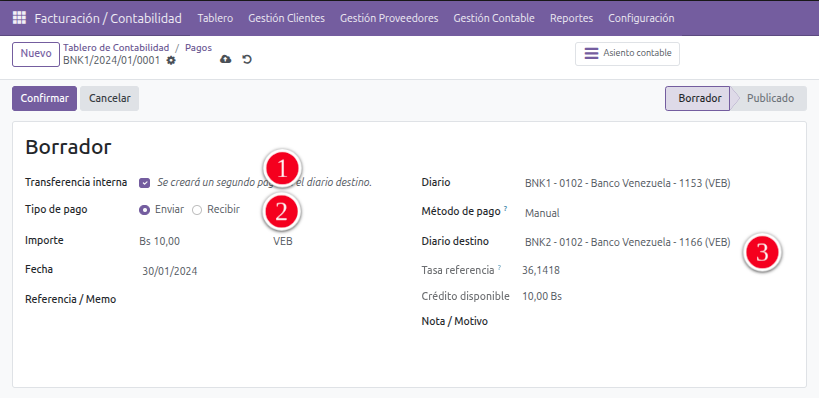
Task: Uncheck the Transferencia interna checkbox
Action: 145,183
